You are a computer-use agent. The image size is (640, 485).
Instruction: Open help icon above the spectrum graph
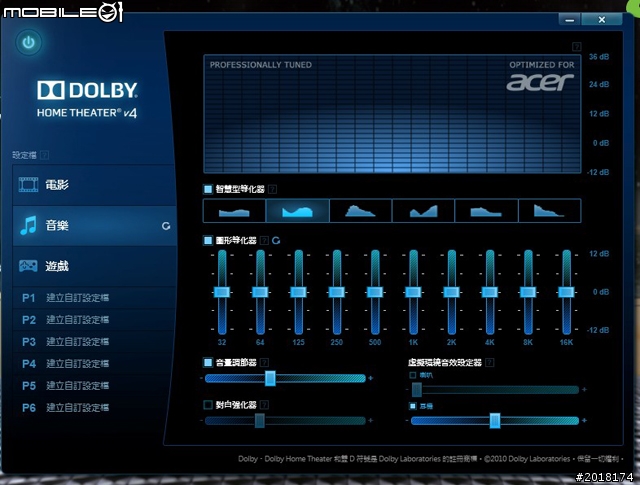(576, 47)
